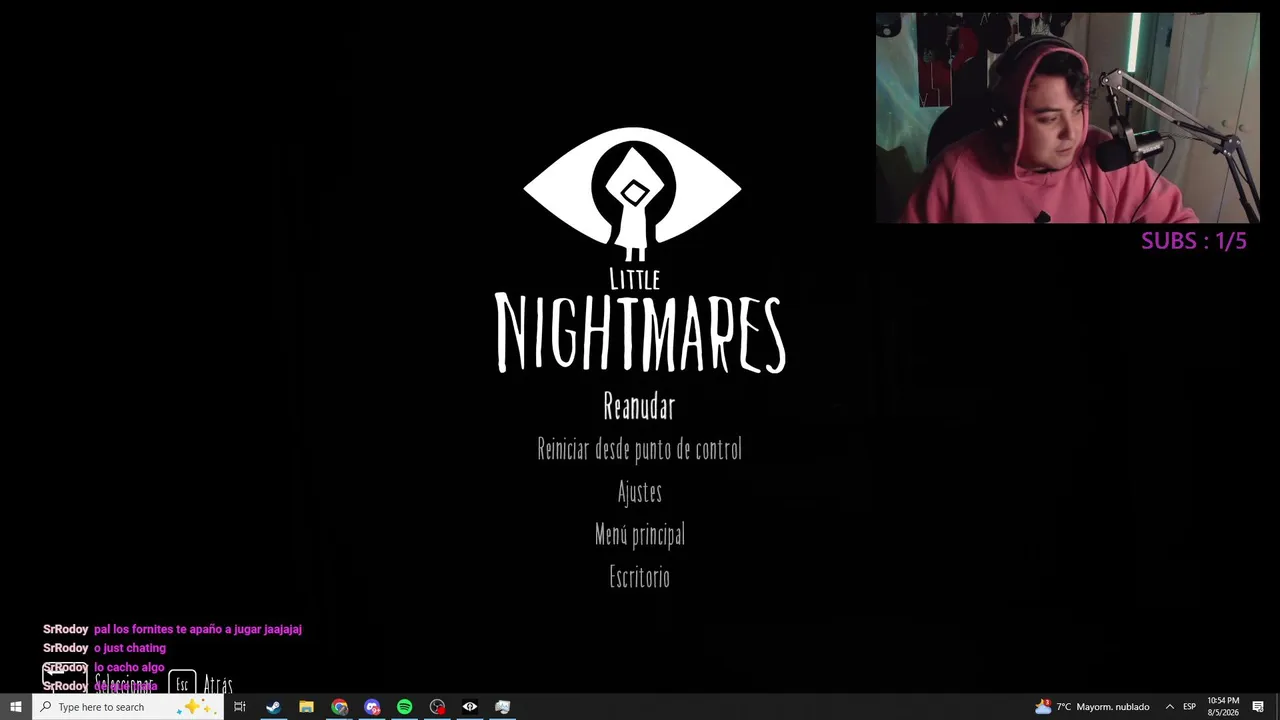Resume the game with Reanudar
The height and width of the screenshot is (720, 1280).
click(639, 406)
